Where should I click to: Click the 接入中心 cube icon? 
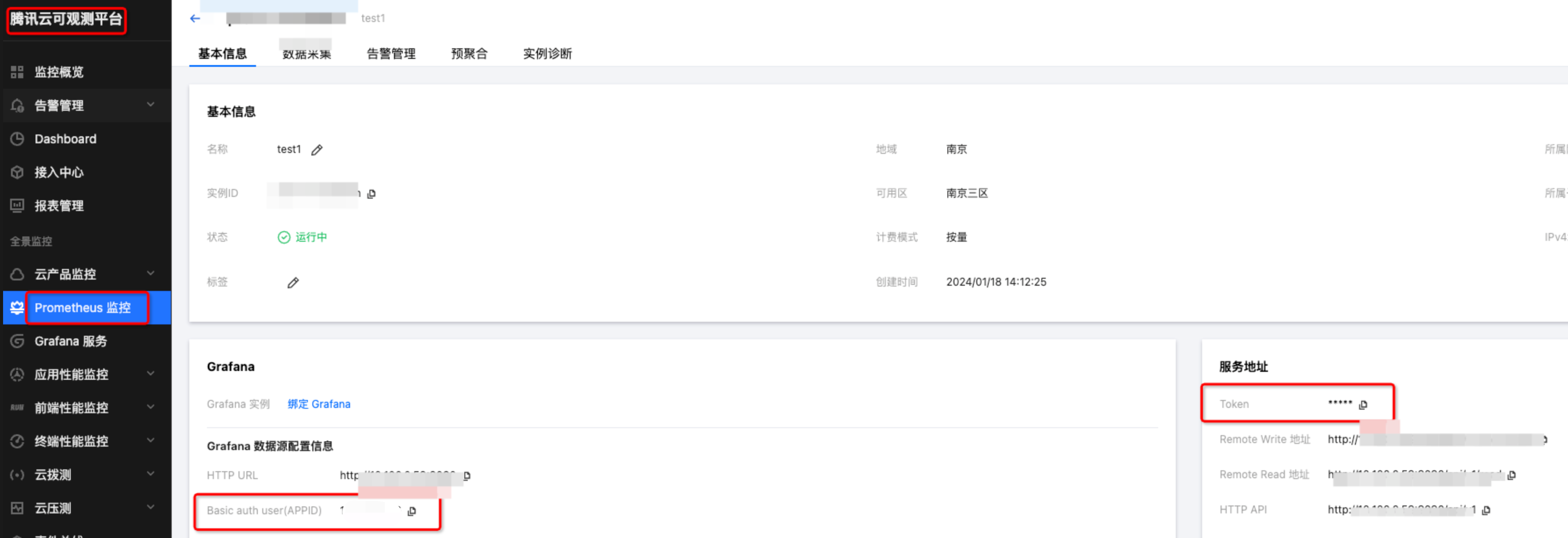point(17,172)
